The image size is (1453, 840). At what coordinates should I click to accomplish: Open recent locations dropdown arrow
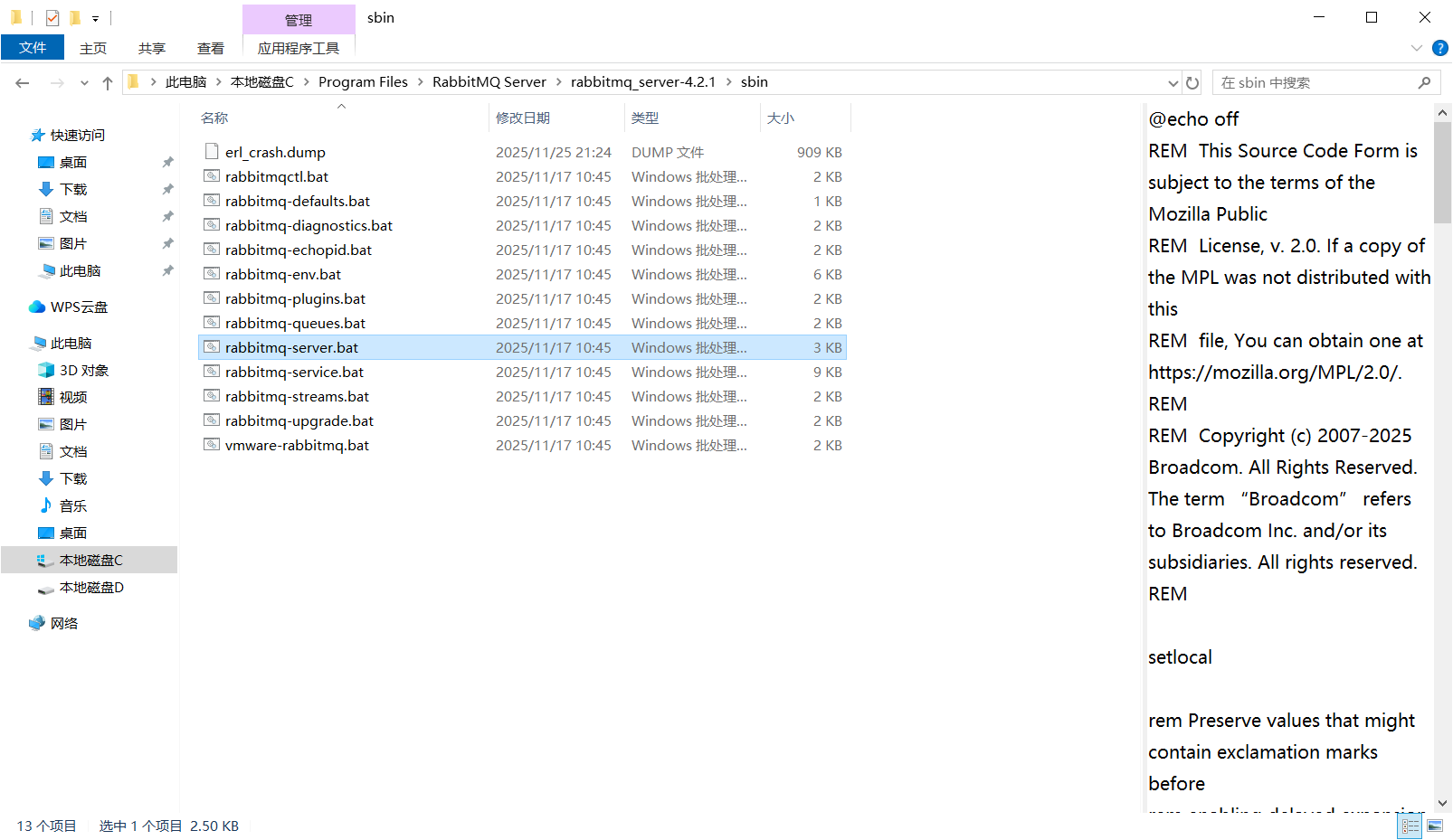point(84,83)
